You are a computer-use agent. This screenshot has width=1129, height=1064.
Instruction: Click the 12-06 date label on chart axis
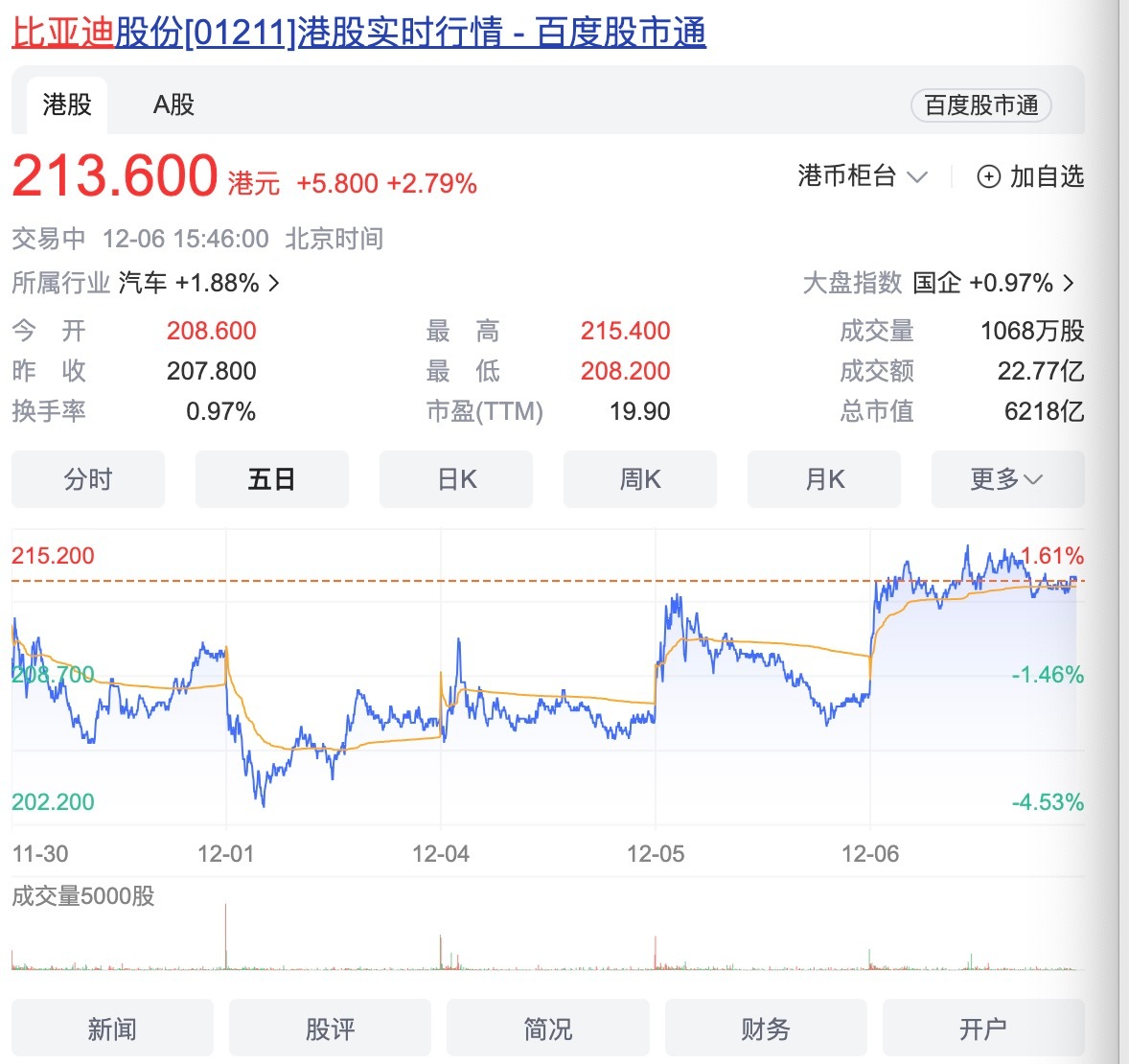[x=870, y=854]
